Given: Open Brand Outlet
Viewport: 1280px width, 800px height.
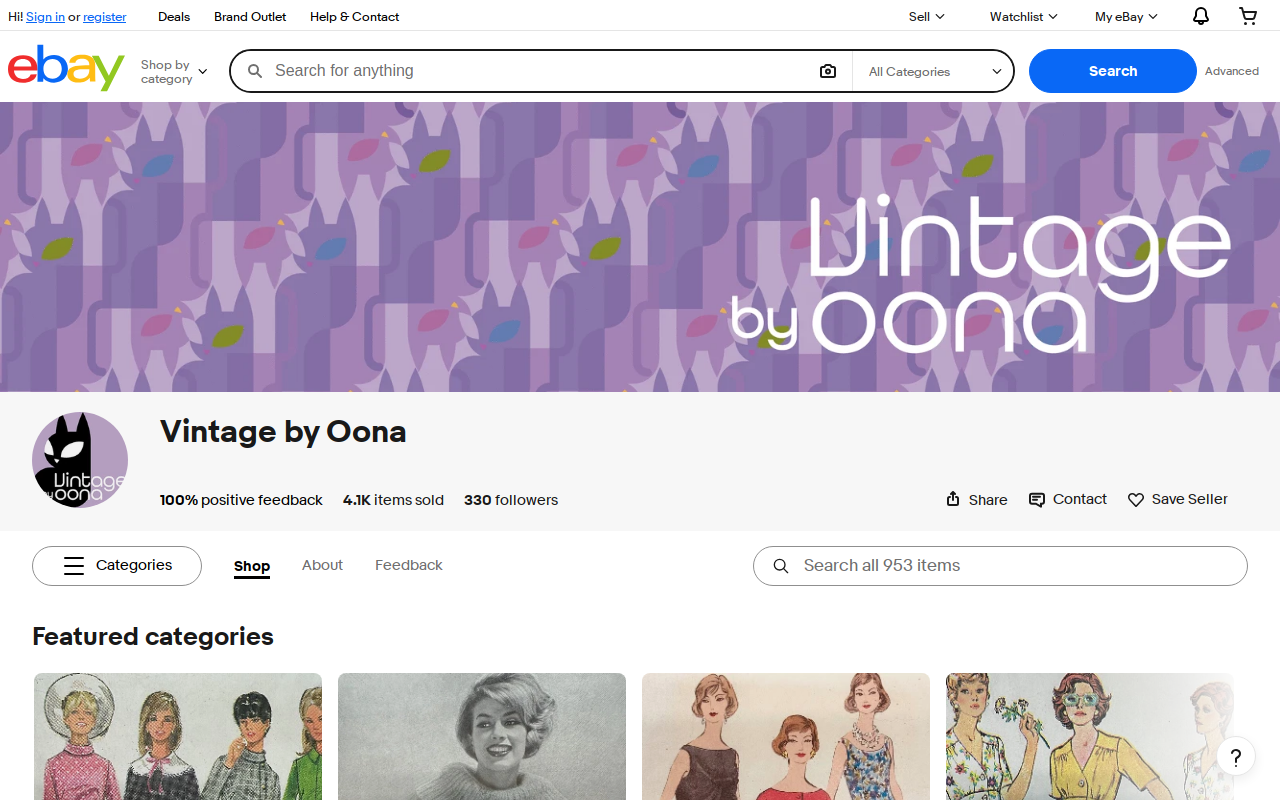Looking at the screenshot, I should (250, 16).
